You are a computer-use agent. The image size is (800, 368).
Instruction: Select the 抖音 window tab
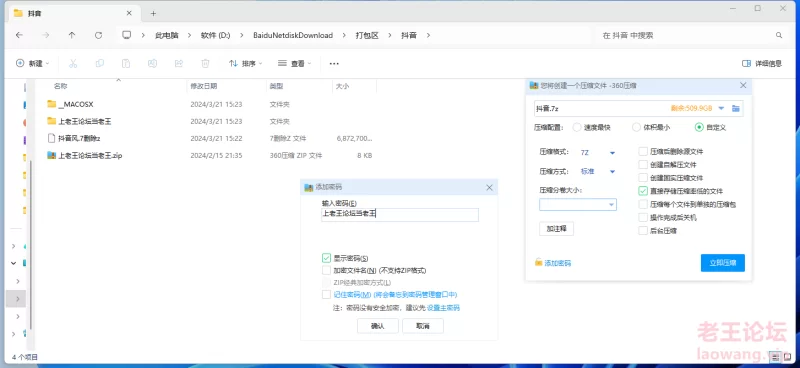pyautogui.click(x=73, y=13)
